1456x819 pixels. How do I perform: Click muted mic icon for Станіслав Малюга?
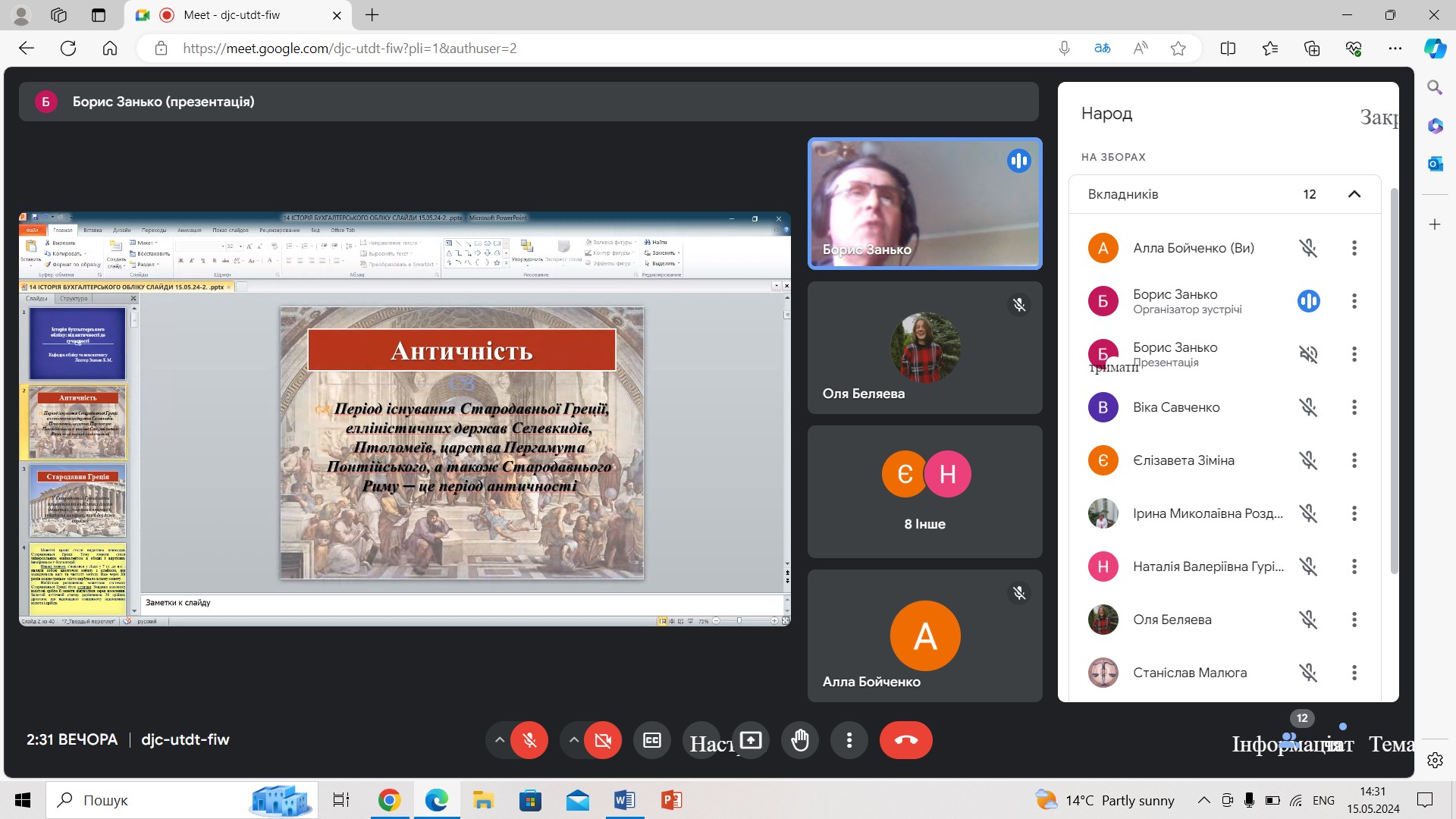[1308, 673]
